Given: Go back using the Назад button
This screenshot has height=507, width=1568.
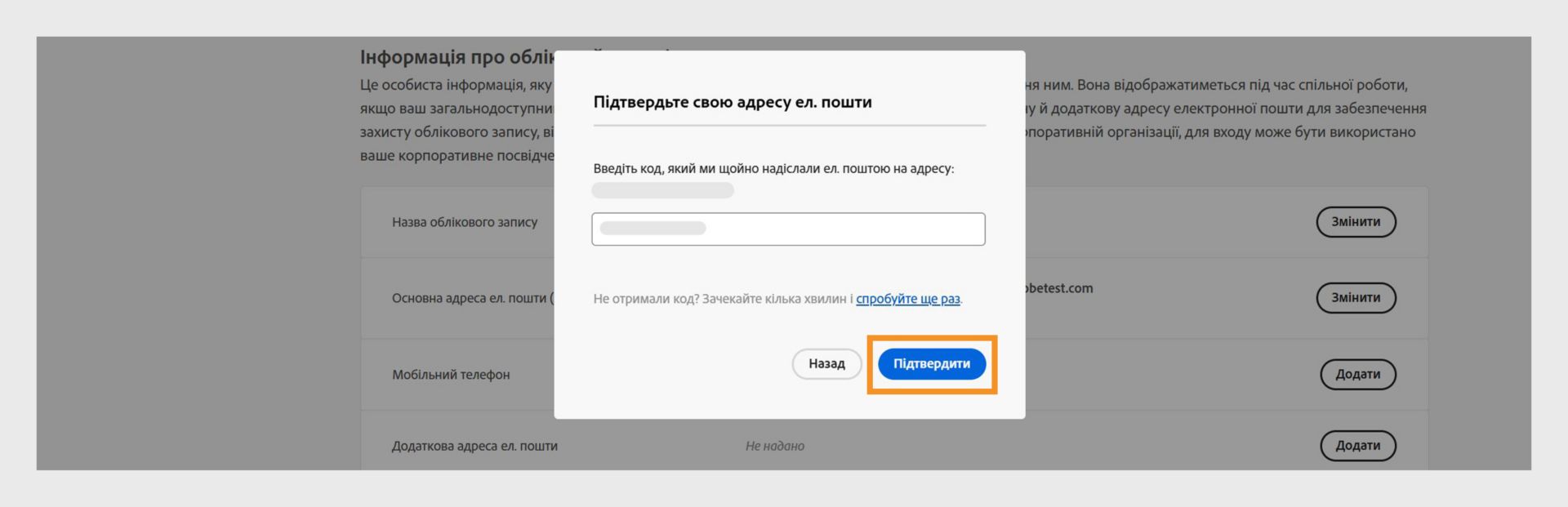Looking at the screenshot, I should pyautogui.click(x=826, y=364).
